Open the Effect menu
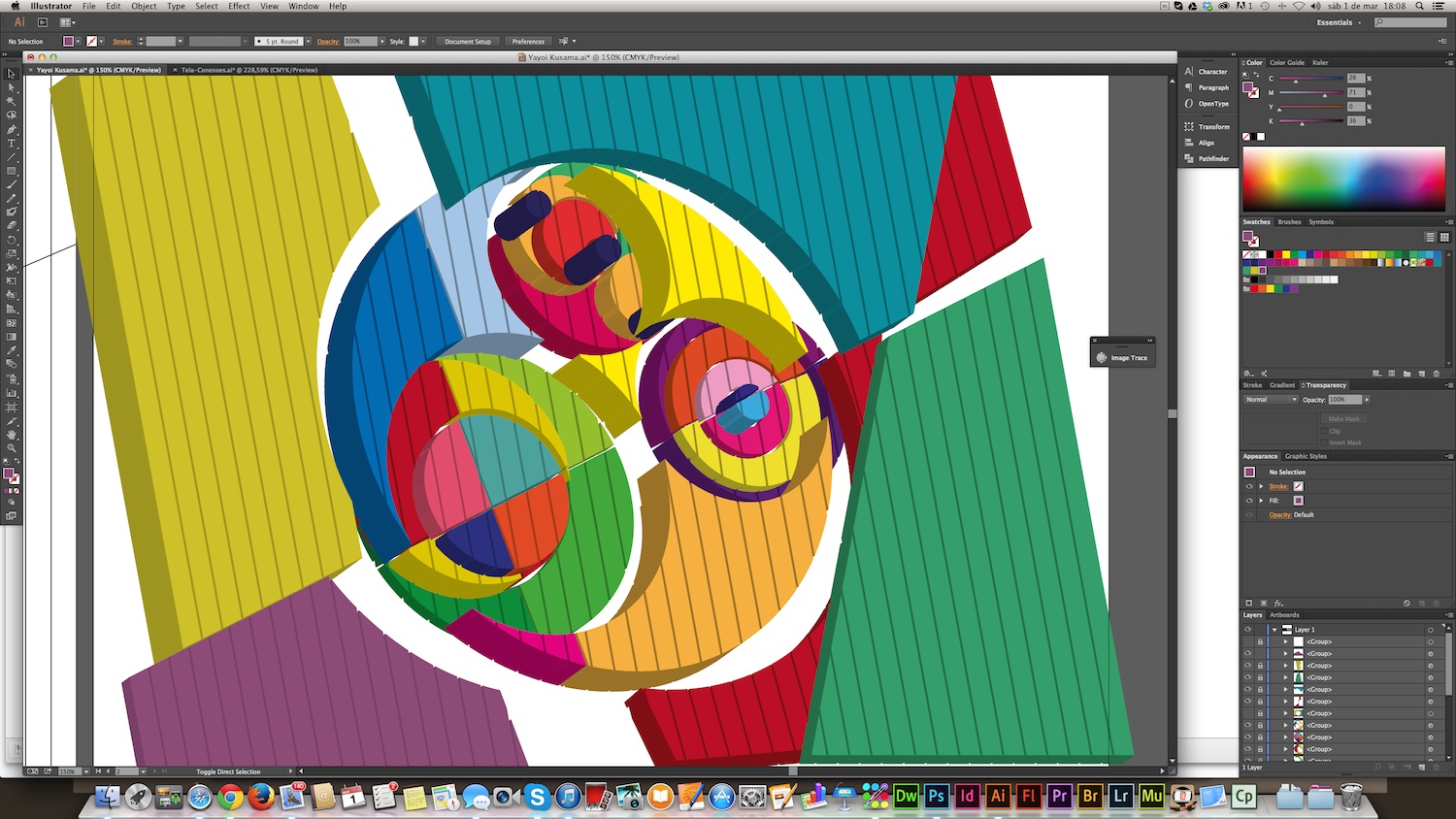The height and width of the screenshot is (819, 1456). (239, 6)
